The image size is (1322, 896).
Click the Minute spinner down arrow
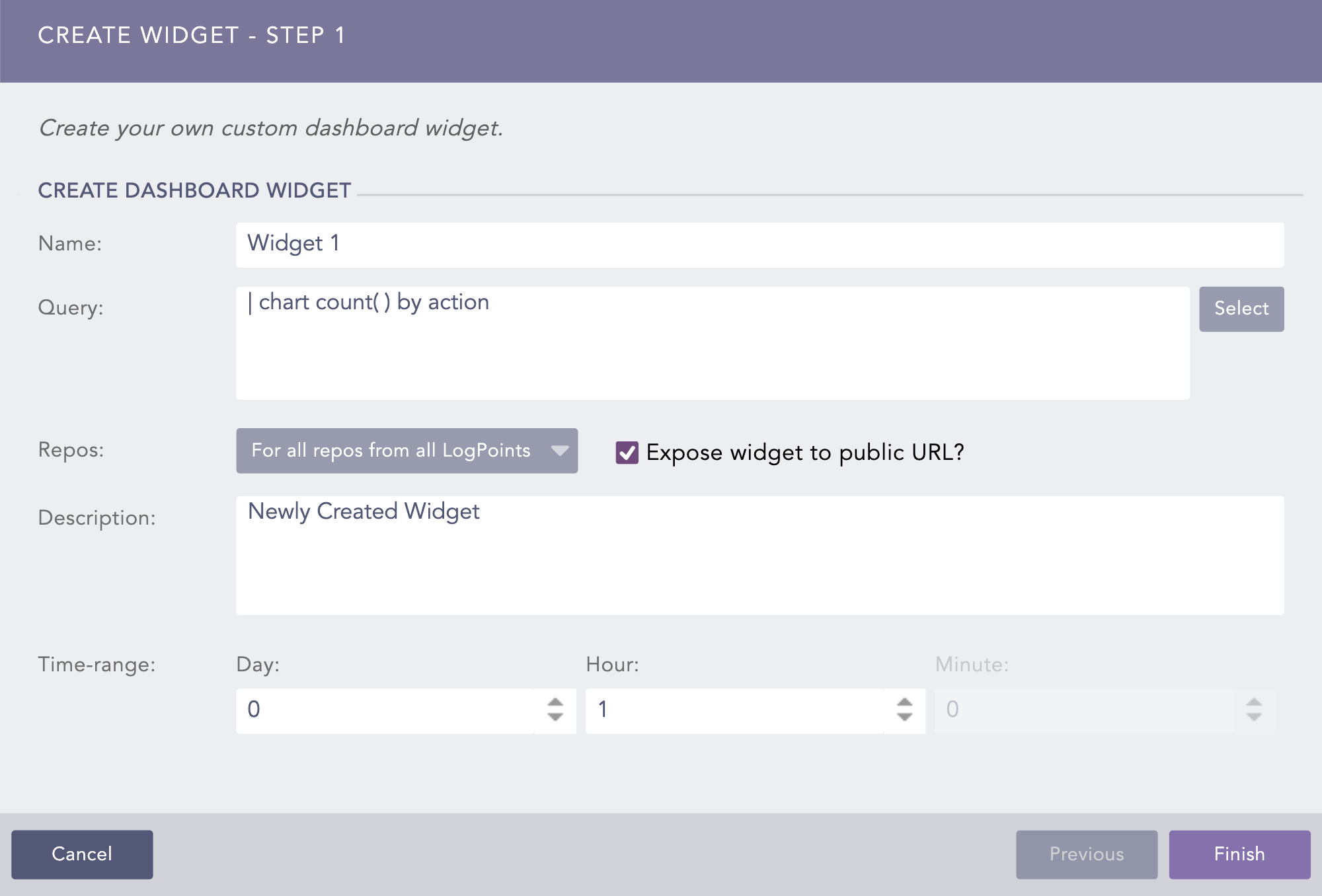coord(1254,718)
